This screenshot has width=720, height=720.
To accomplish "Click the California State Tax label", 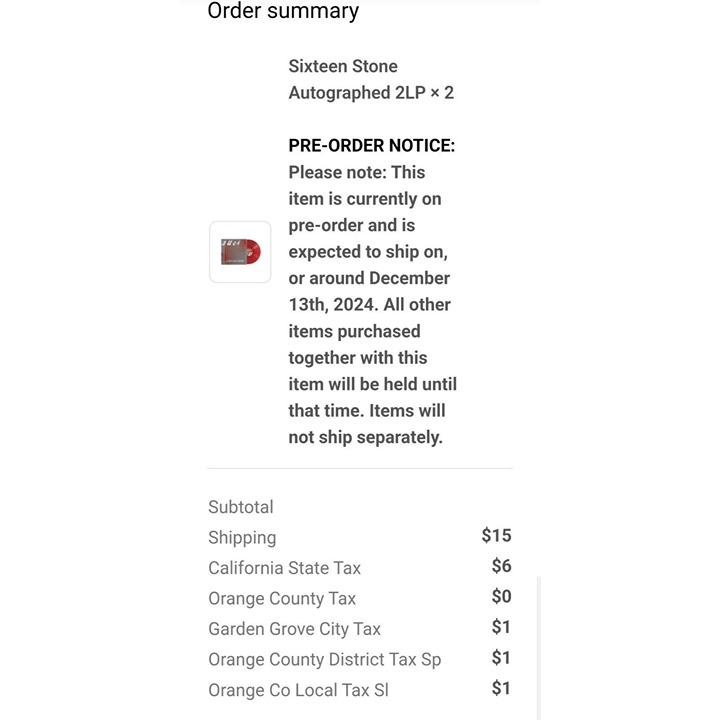I will tap(284, 568).
